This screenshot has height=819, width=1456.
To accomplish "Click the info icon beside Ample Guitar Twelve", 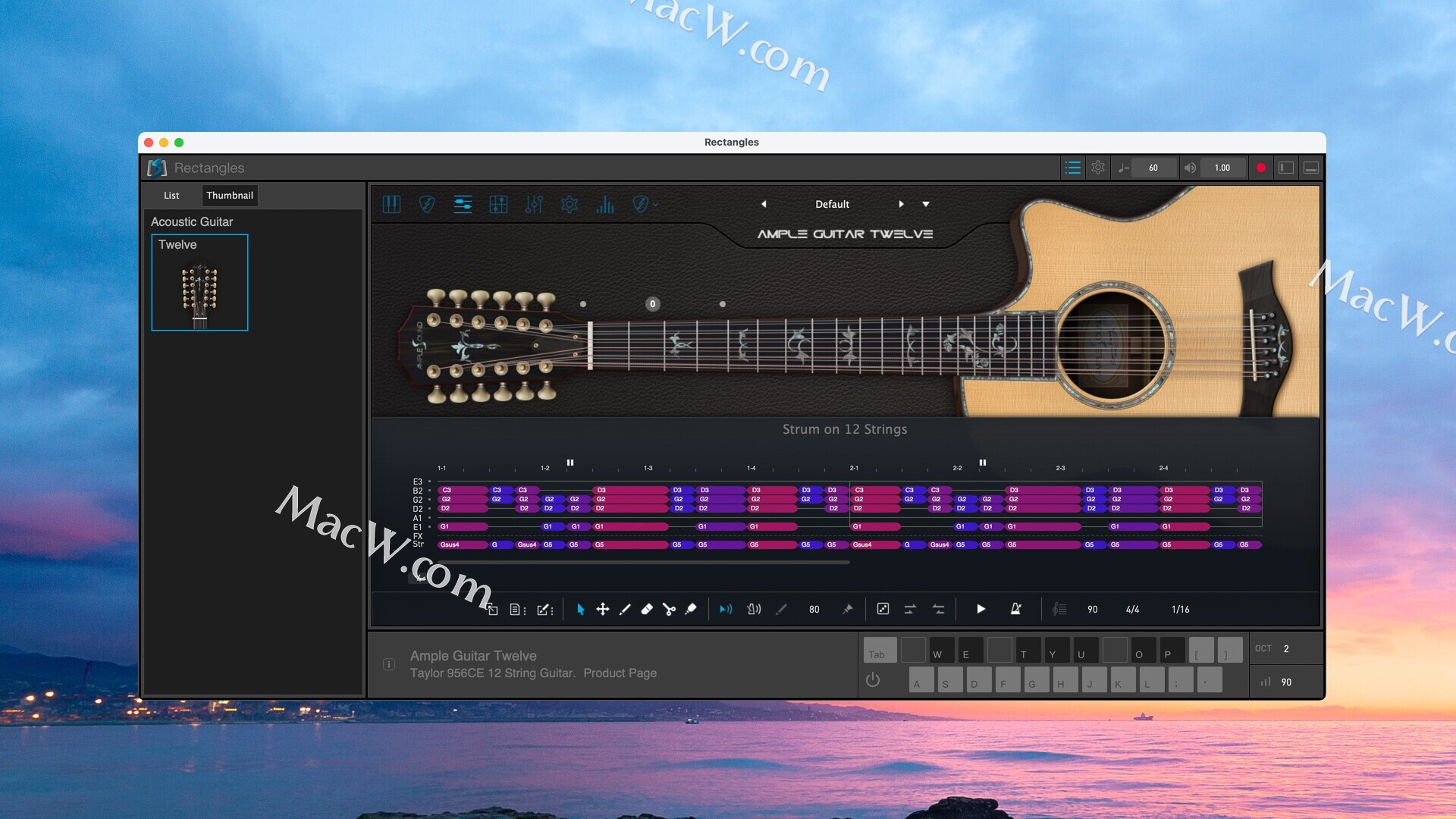I will [x=389, y=664].
